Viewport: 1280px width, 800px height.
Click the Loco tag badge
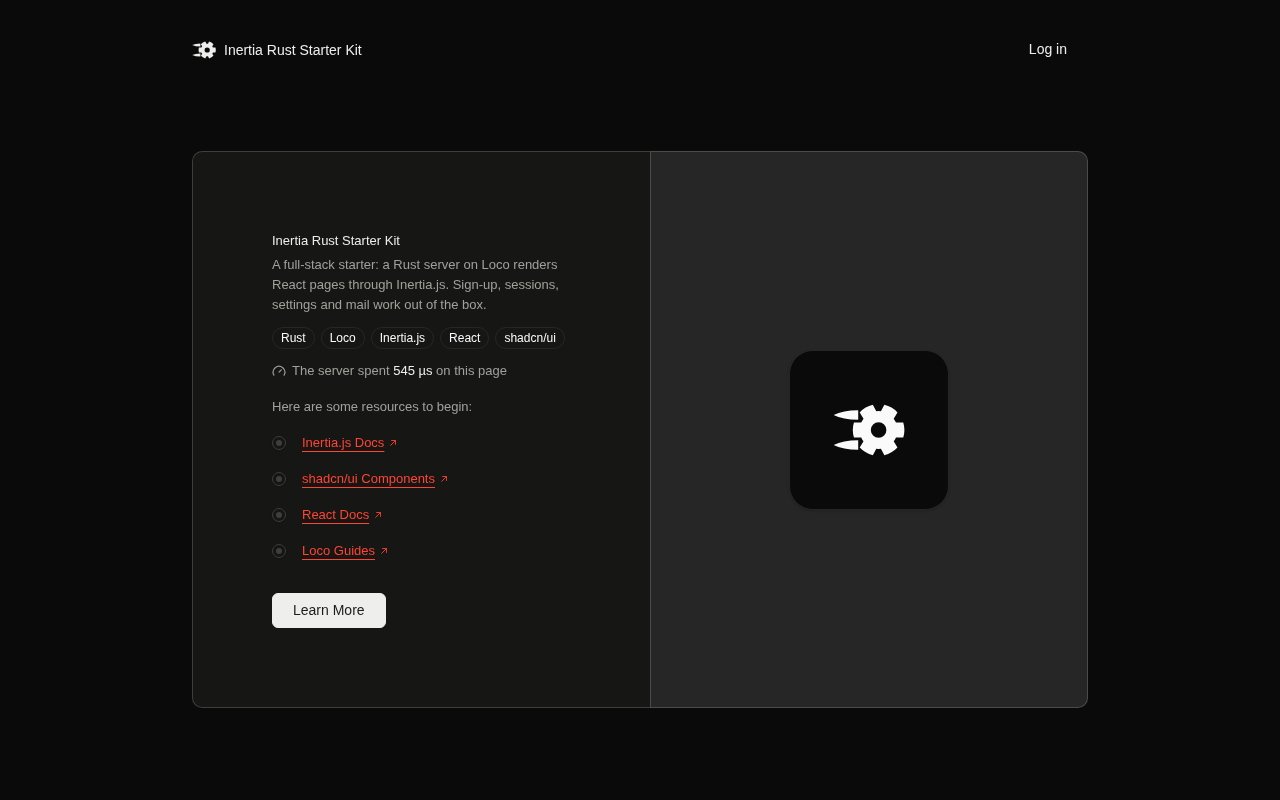tap(343, 338)
